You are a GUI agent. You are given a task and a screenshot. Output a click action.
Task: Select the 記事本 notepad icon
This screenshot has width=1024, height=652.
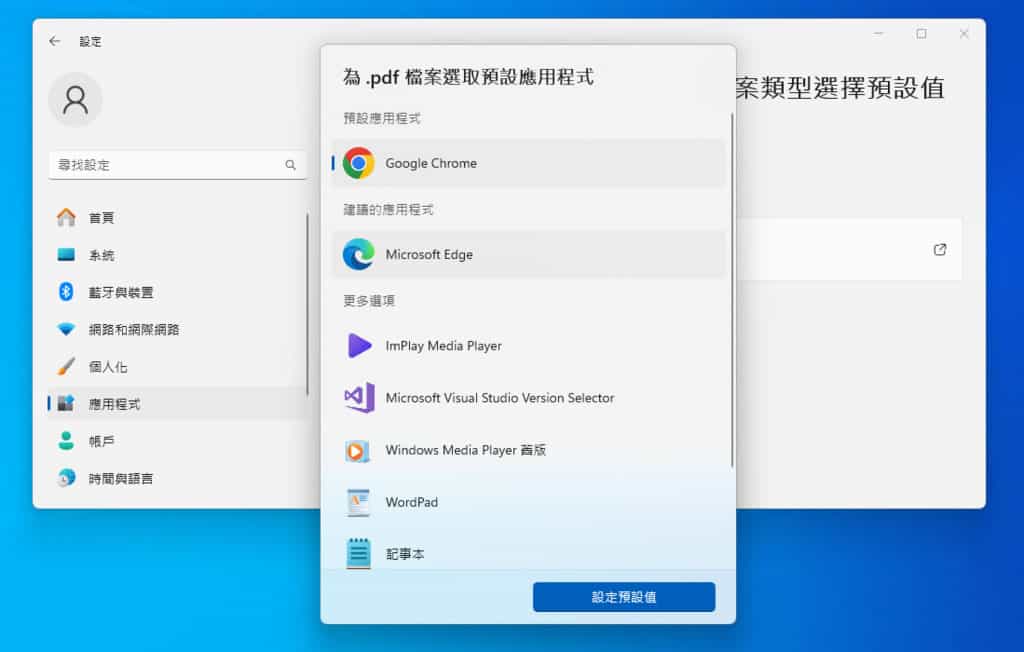click(358, 554)
